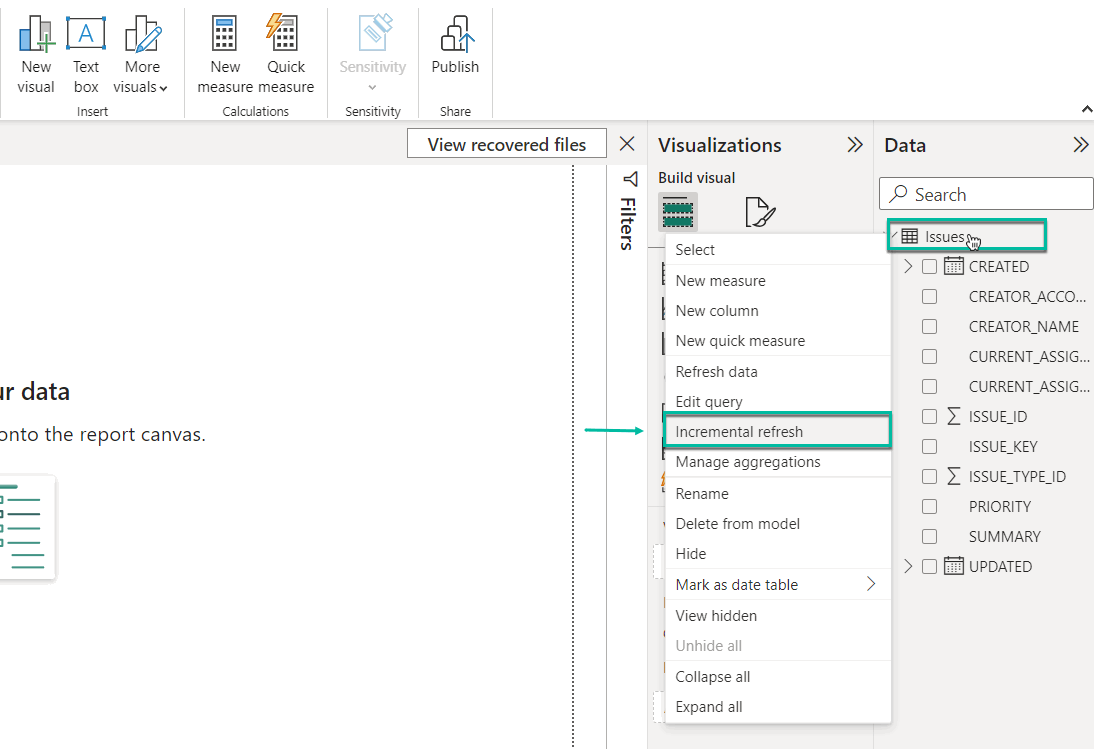Click the Publish icon

point(455,36)
